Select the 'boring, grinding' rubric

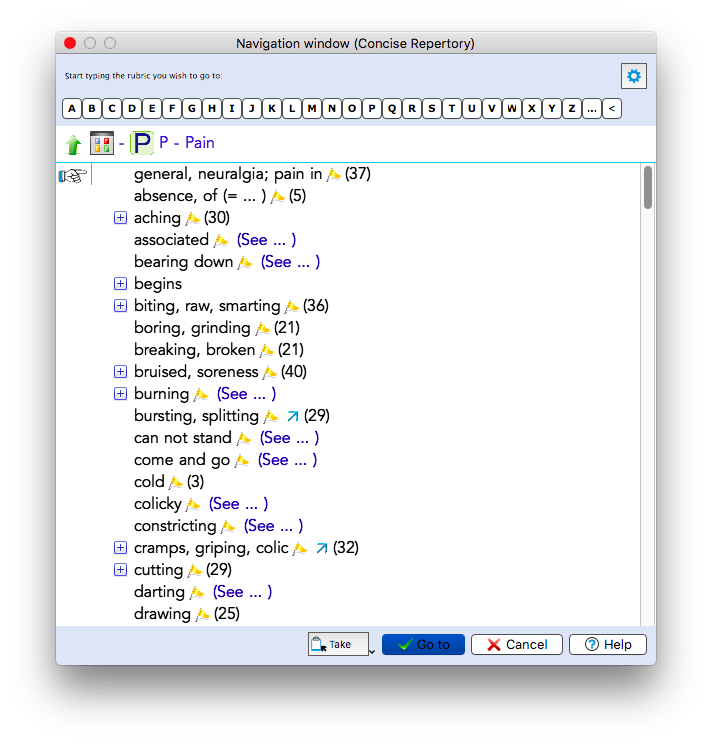192,328
